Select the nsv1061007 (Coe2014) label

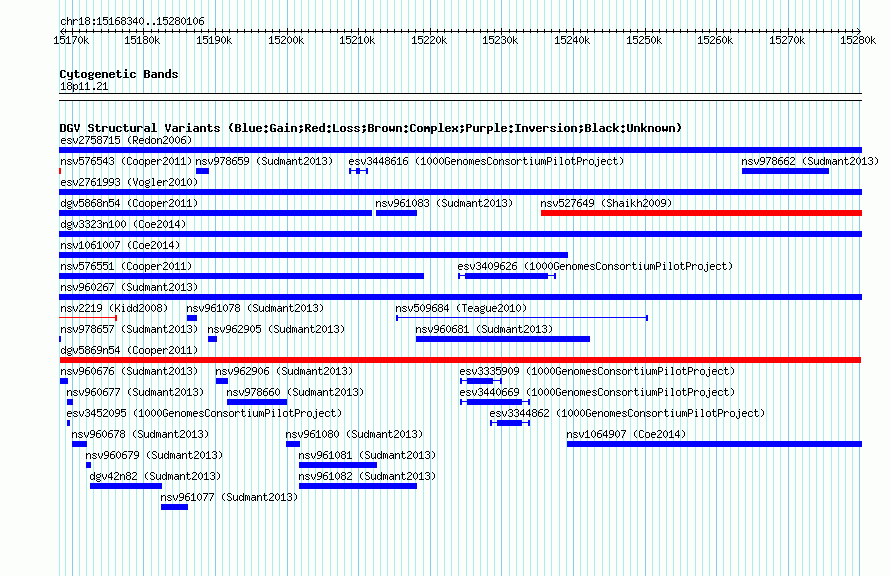coord(120,245)
